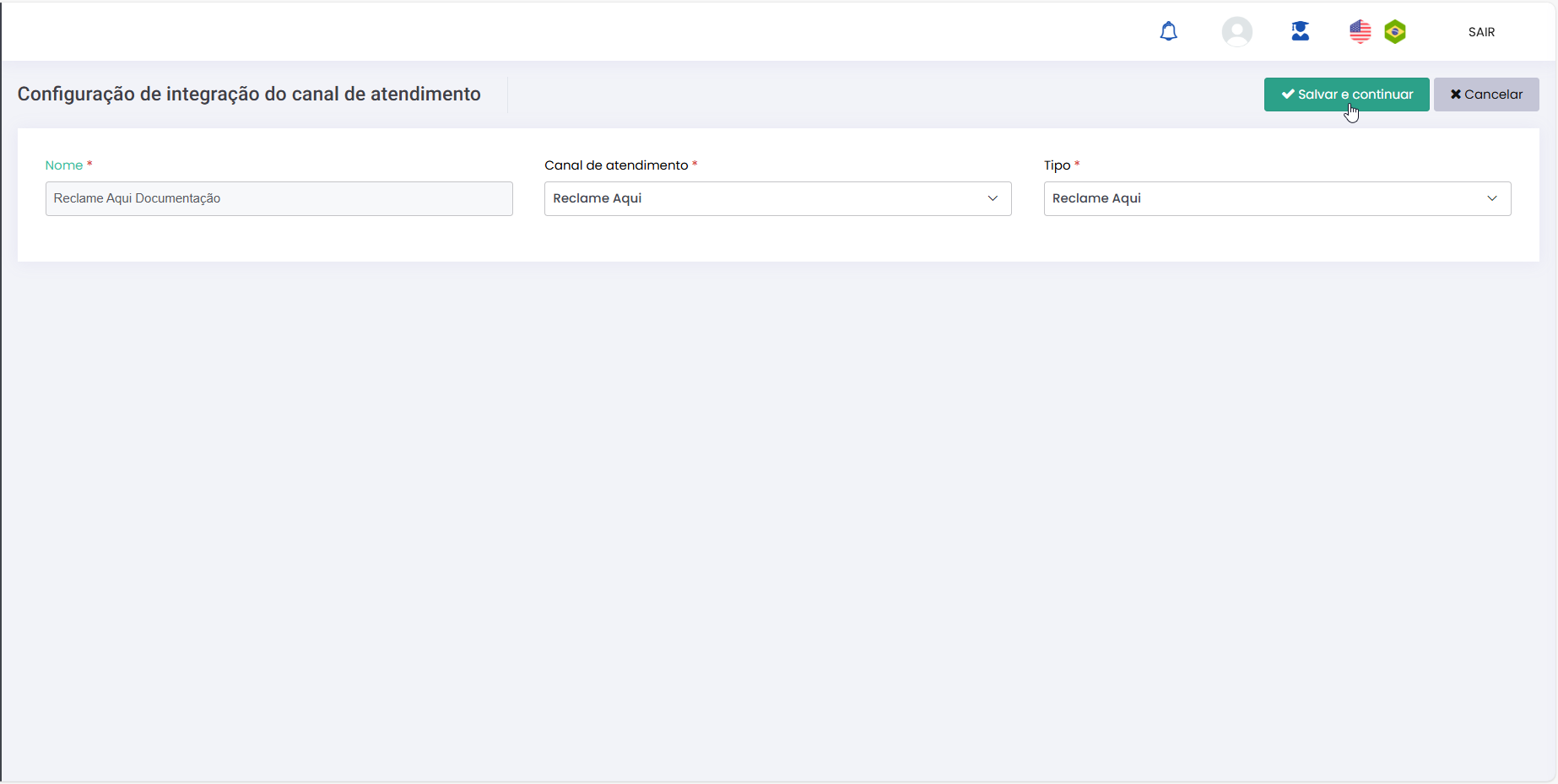Click the Canal de atendimento label
Viewport: 1558px width, 784px height.
[616, 165]
